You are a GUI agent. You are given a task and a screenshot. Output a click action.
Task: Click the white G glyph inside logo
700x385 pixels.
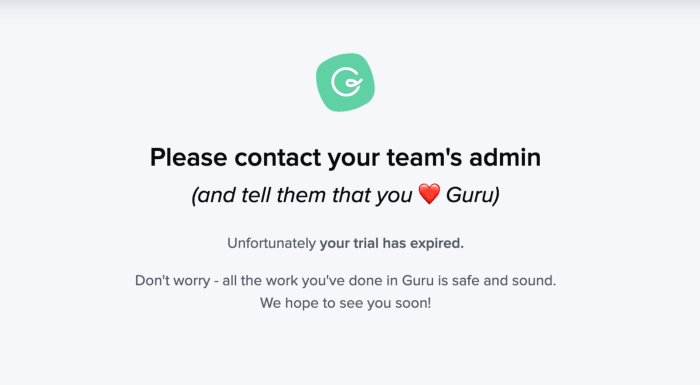[346, 82]
